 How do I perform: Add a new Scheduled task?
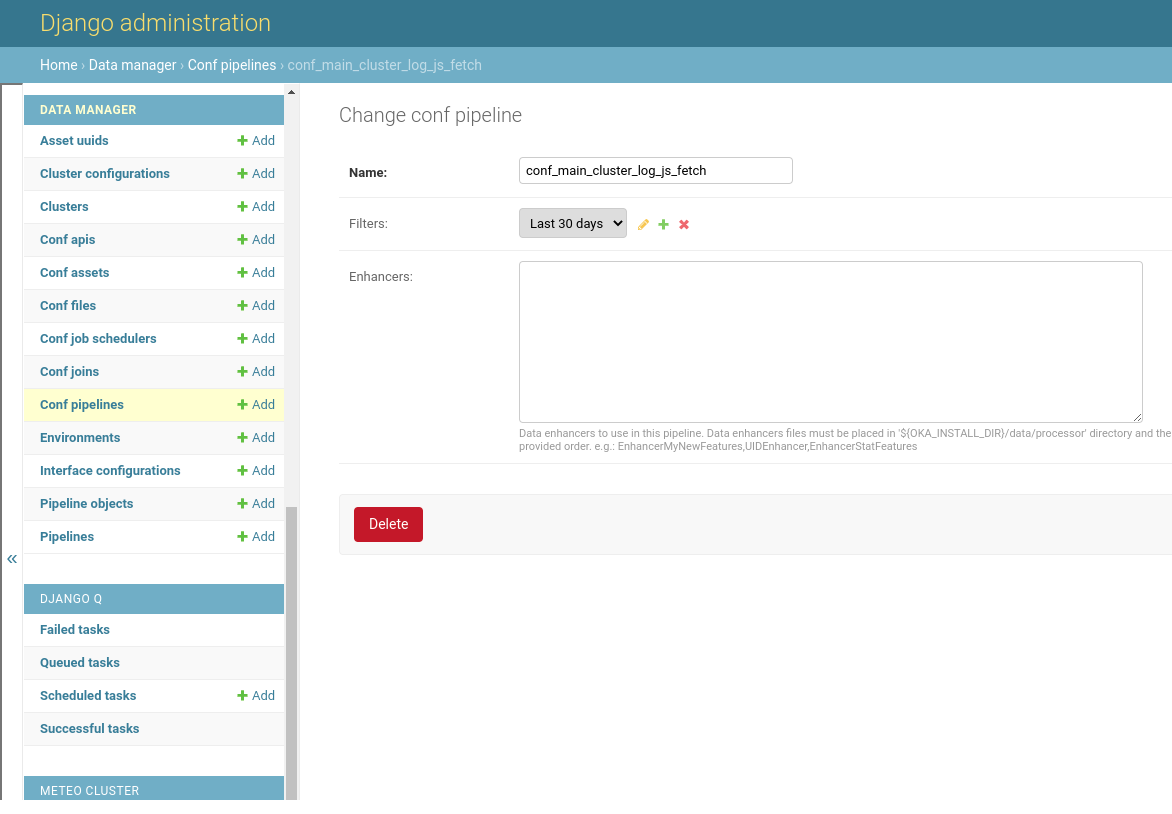[256, 696]
